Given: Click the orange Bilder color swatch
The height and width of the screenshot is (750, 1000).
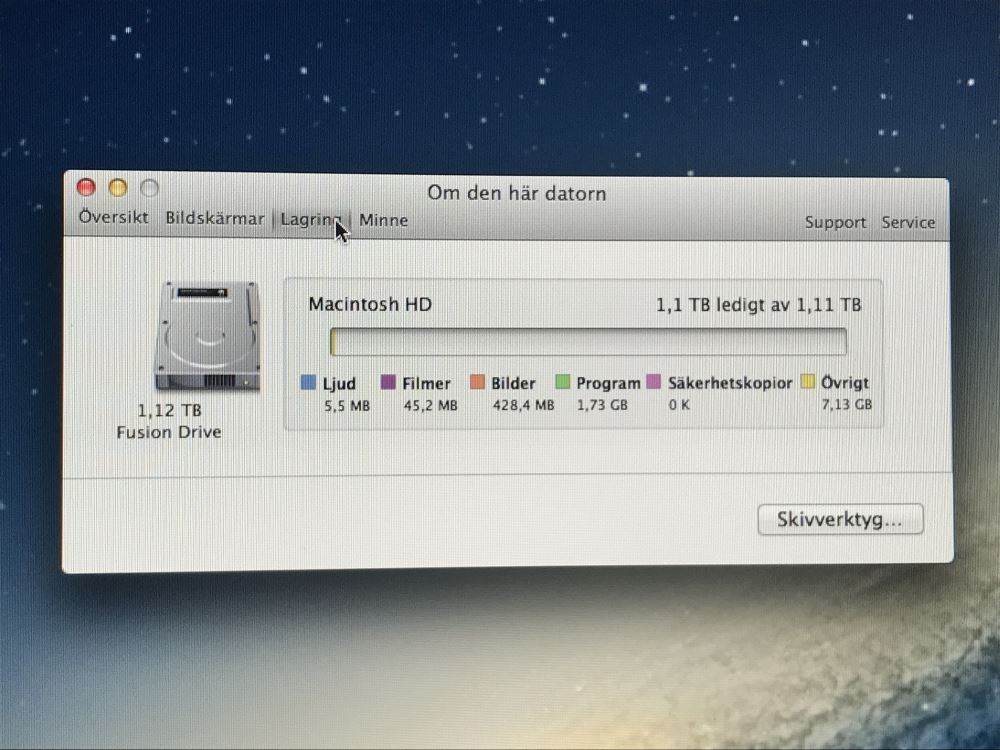Looking at the screenshot, I should [477, 382].
